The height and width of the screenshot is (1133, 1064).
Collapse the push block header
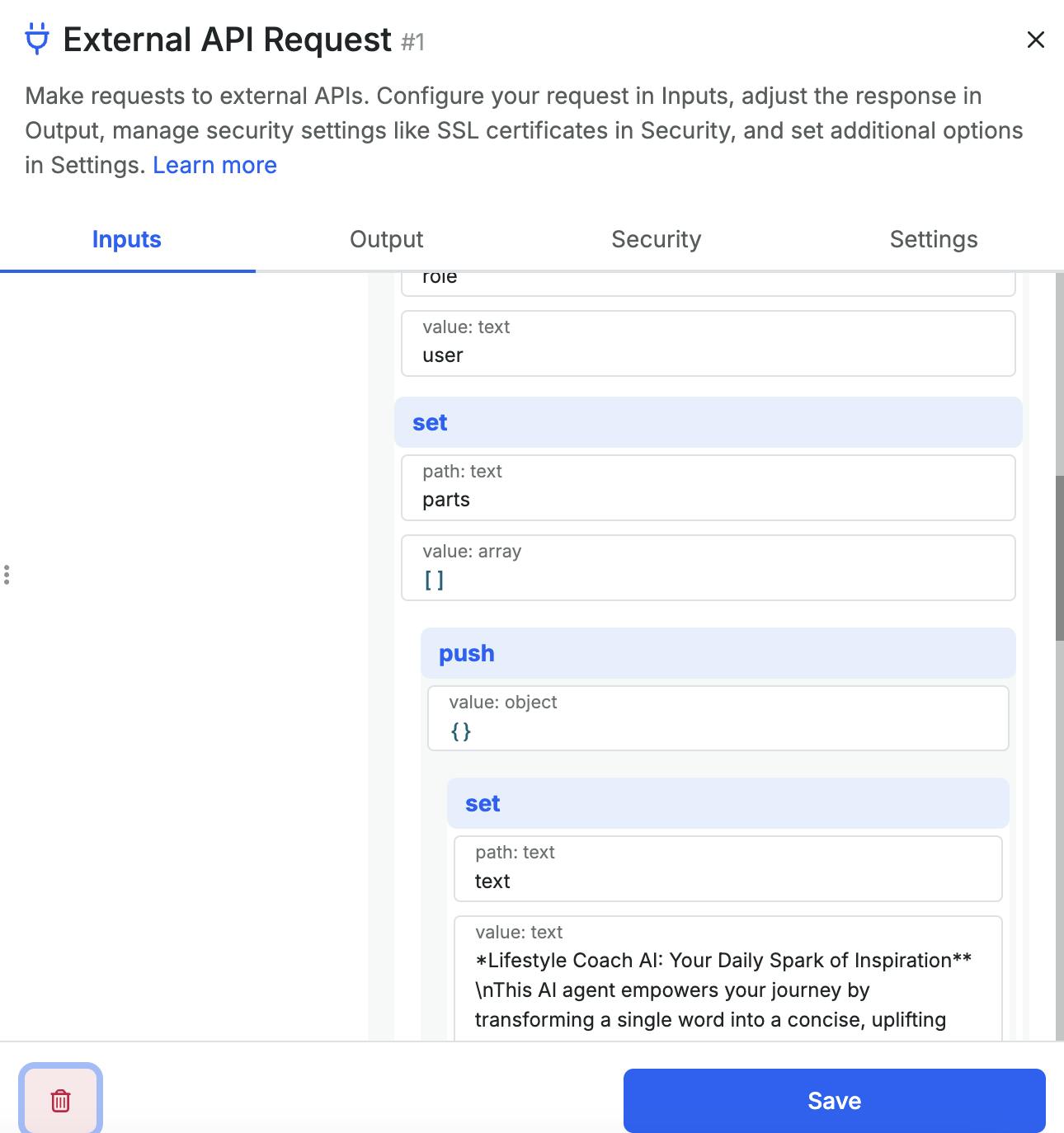point(718,653)
